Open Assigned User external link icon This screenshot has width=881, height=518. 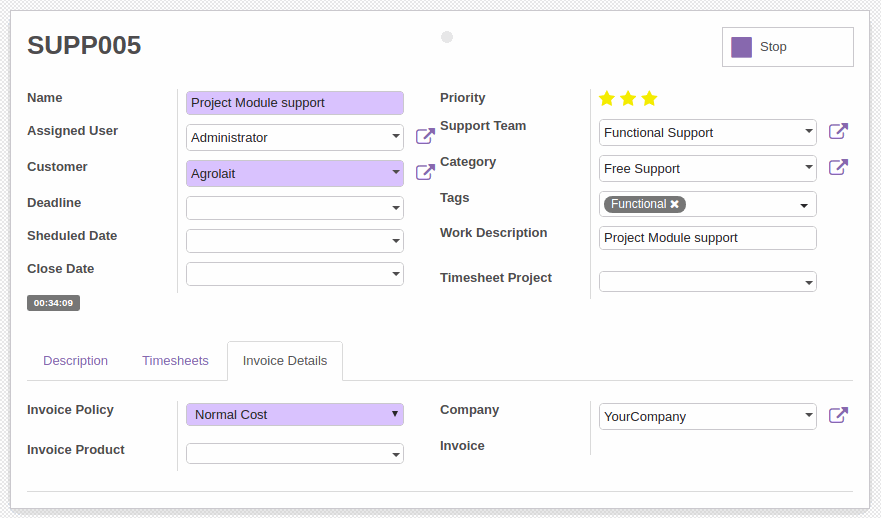pos(425,136)
